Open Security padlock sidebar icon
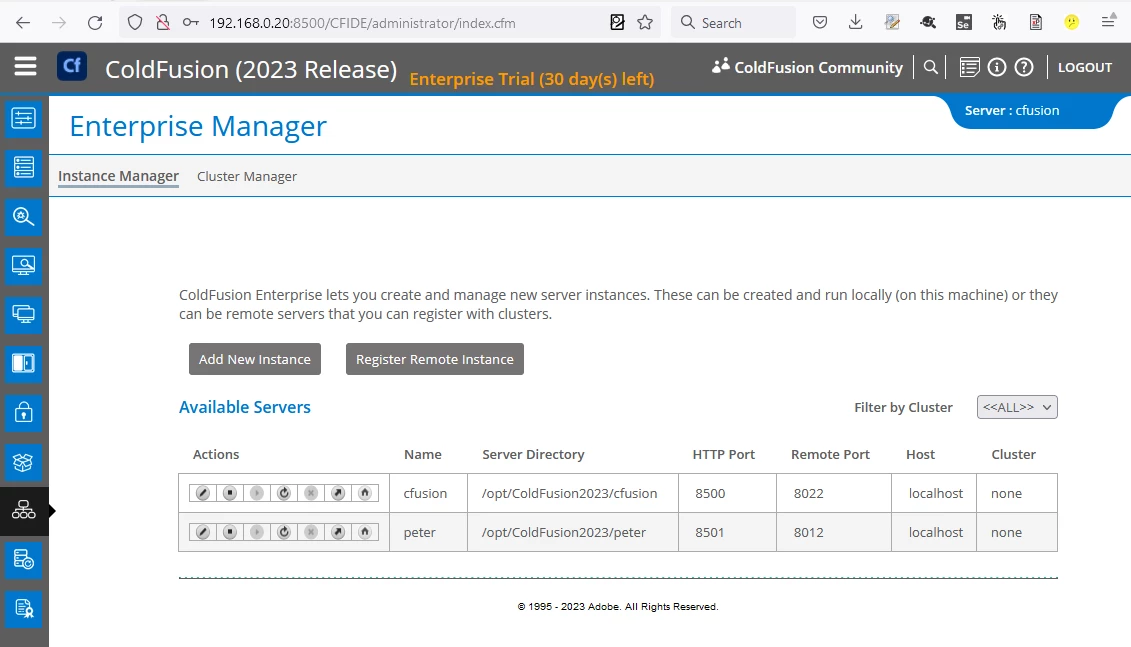This screenshot has height=647, width=1131. pos(24,413)
